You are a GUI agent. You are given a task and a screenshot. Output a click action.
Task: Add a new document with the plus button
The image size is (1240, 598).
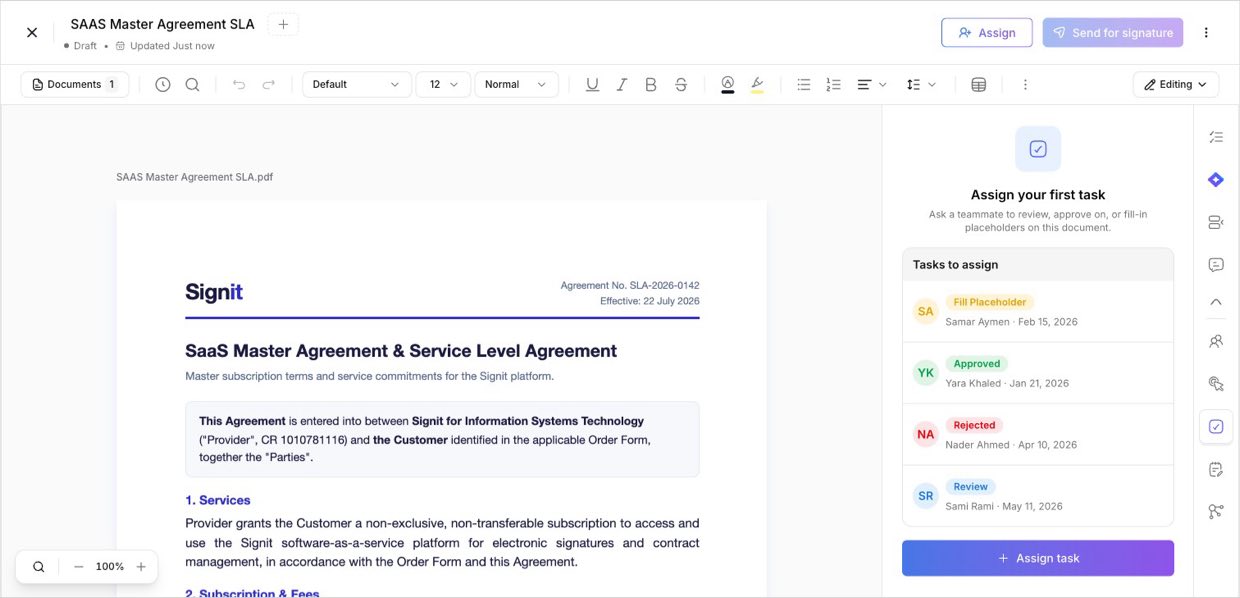[x=283, y=24]
